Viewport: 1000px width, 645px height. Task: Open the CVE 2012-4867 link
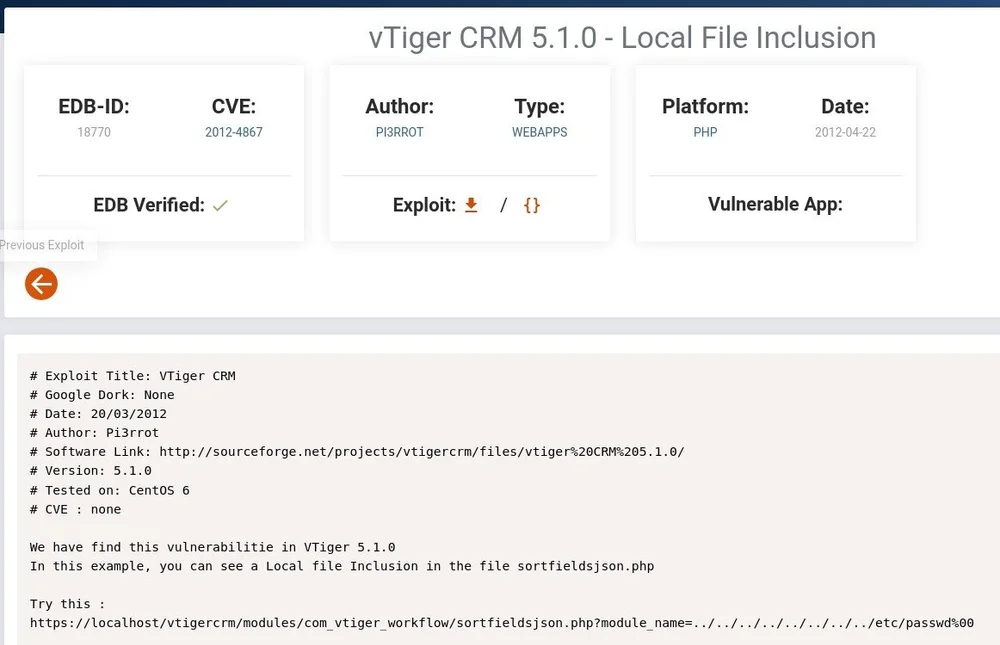233,132
